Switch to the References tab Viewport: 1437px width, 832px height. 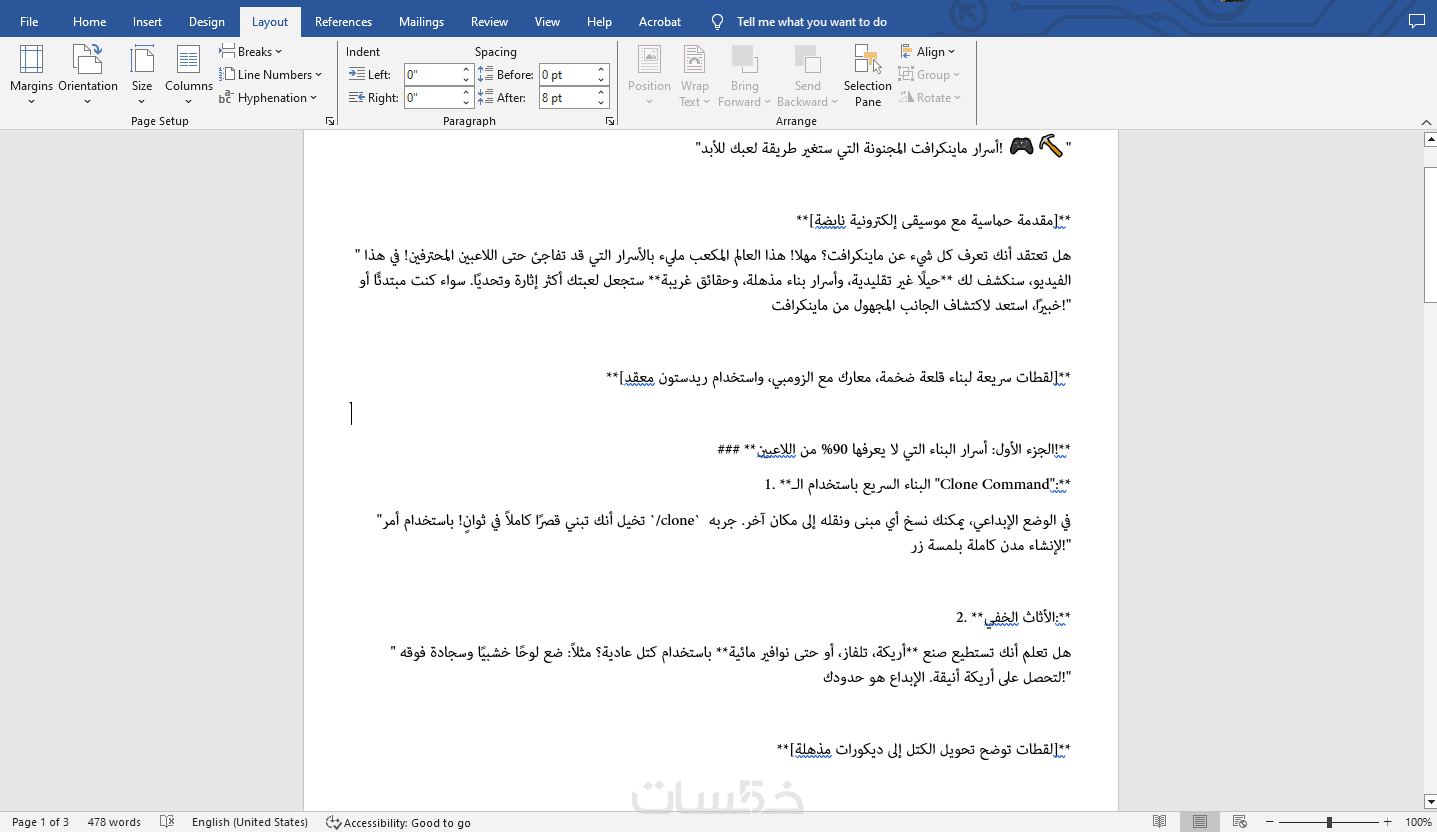click(343, 21)
